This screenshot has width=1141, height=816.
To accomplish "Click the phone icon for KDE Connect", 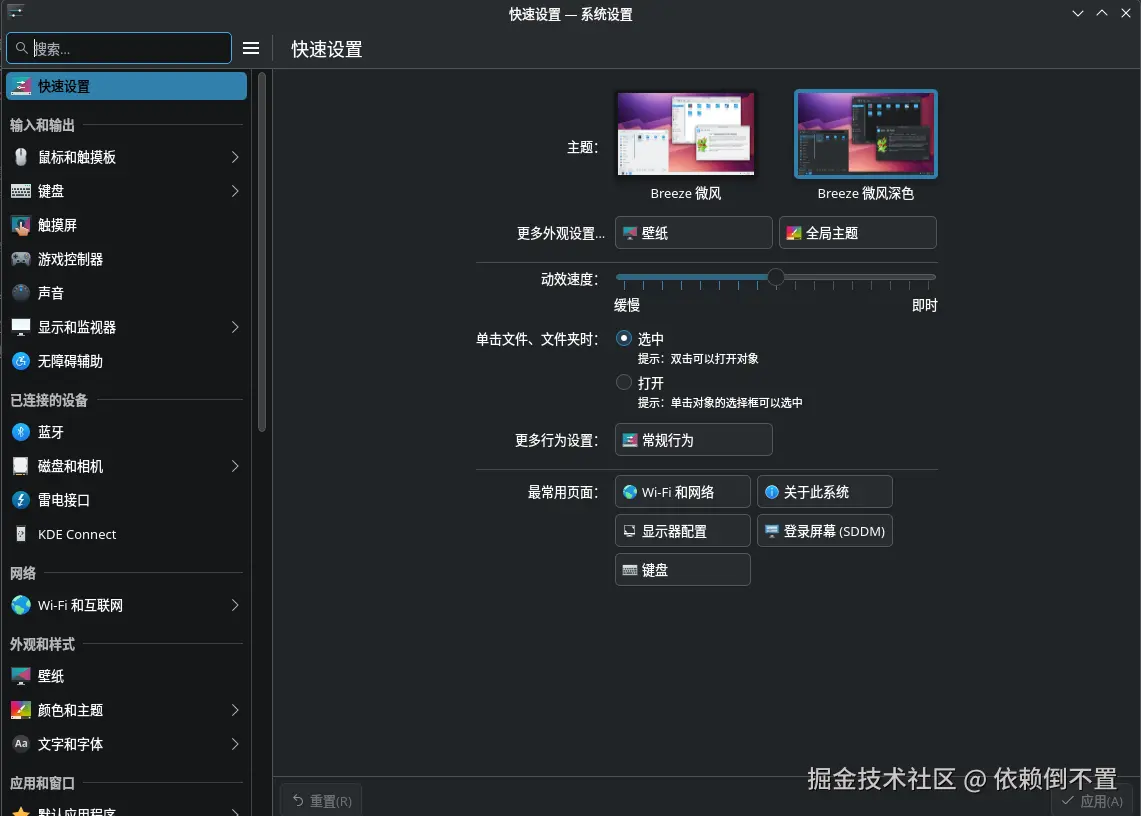I will click(x=21, y=534).
